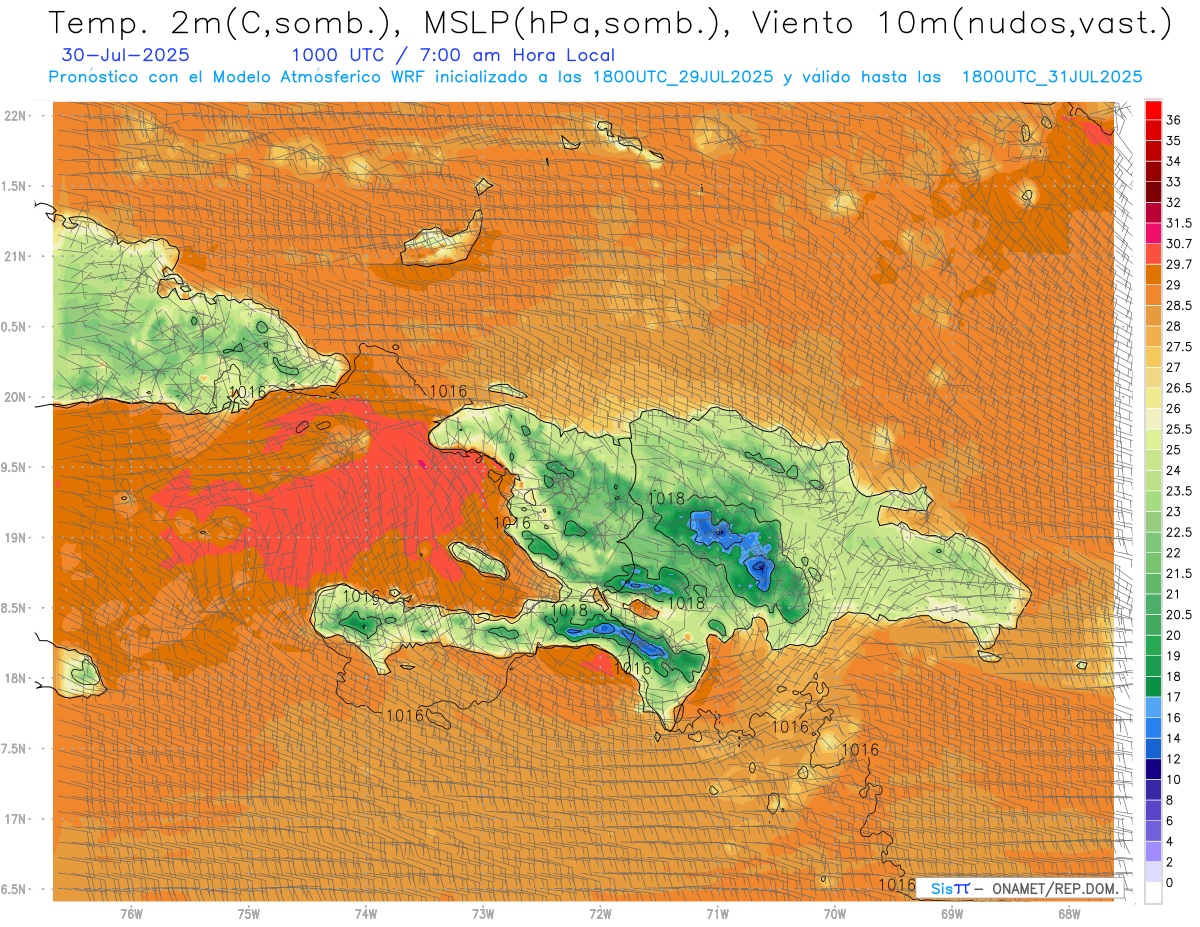
Task: Click the 'Pronóstico con el Modelo Atmósferico WRF' line
Action: (x=238, y=77)
